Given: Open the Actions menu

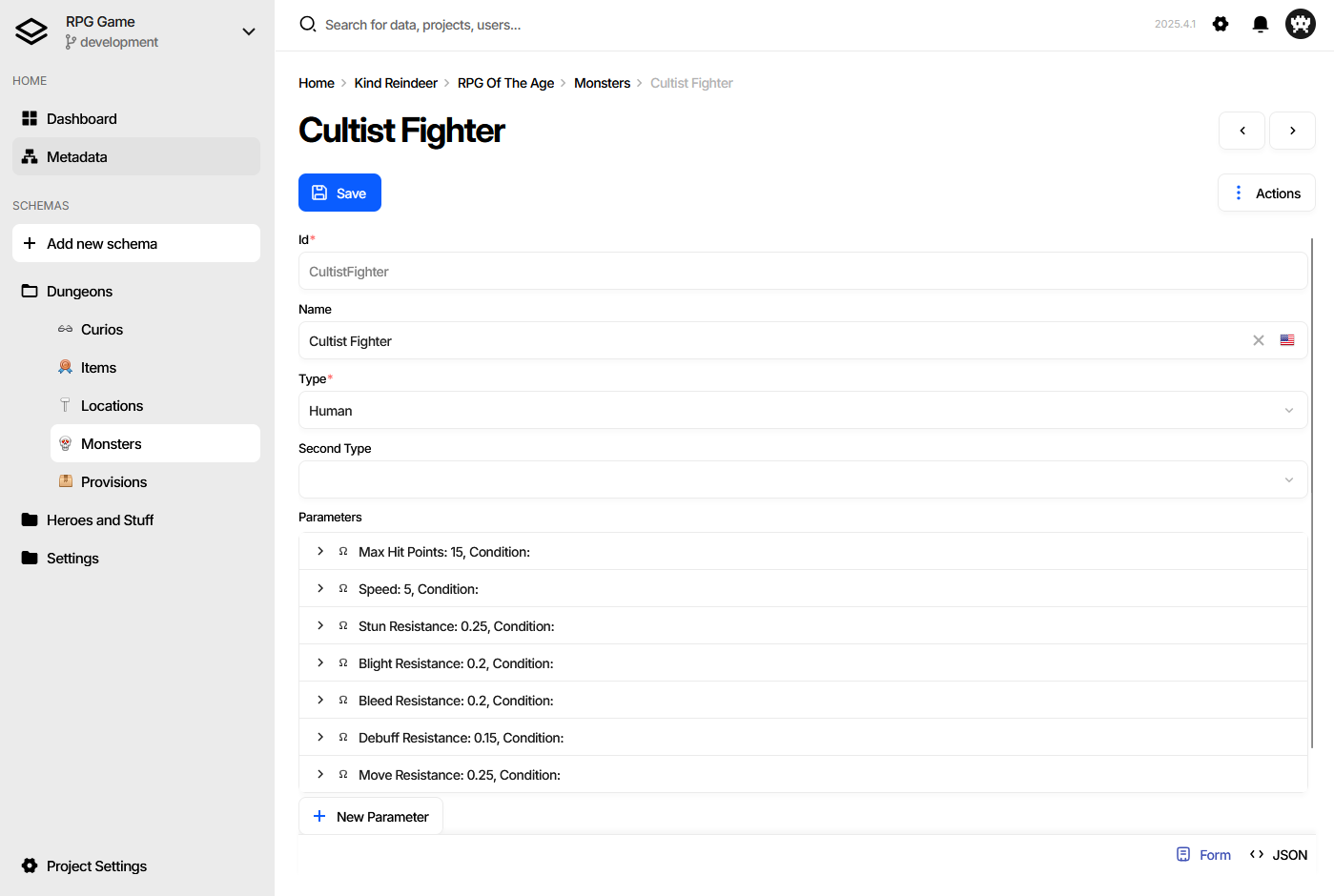Looking at the screenshot, I should [x=1266, y=193].
